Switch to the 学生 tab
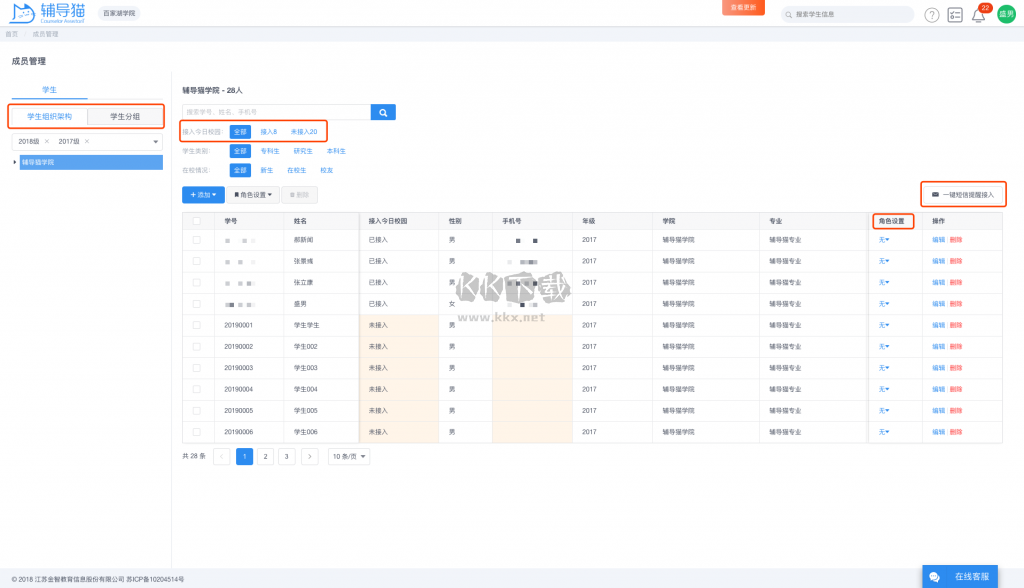Screen dimensions: 1024x588 coord(49,90)
